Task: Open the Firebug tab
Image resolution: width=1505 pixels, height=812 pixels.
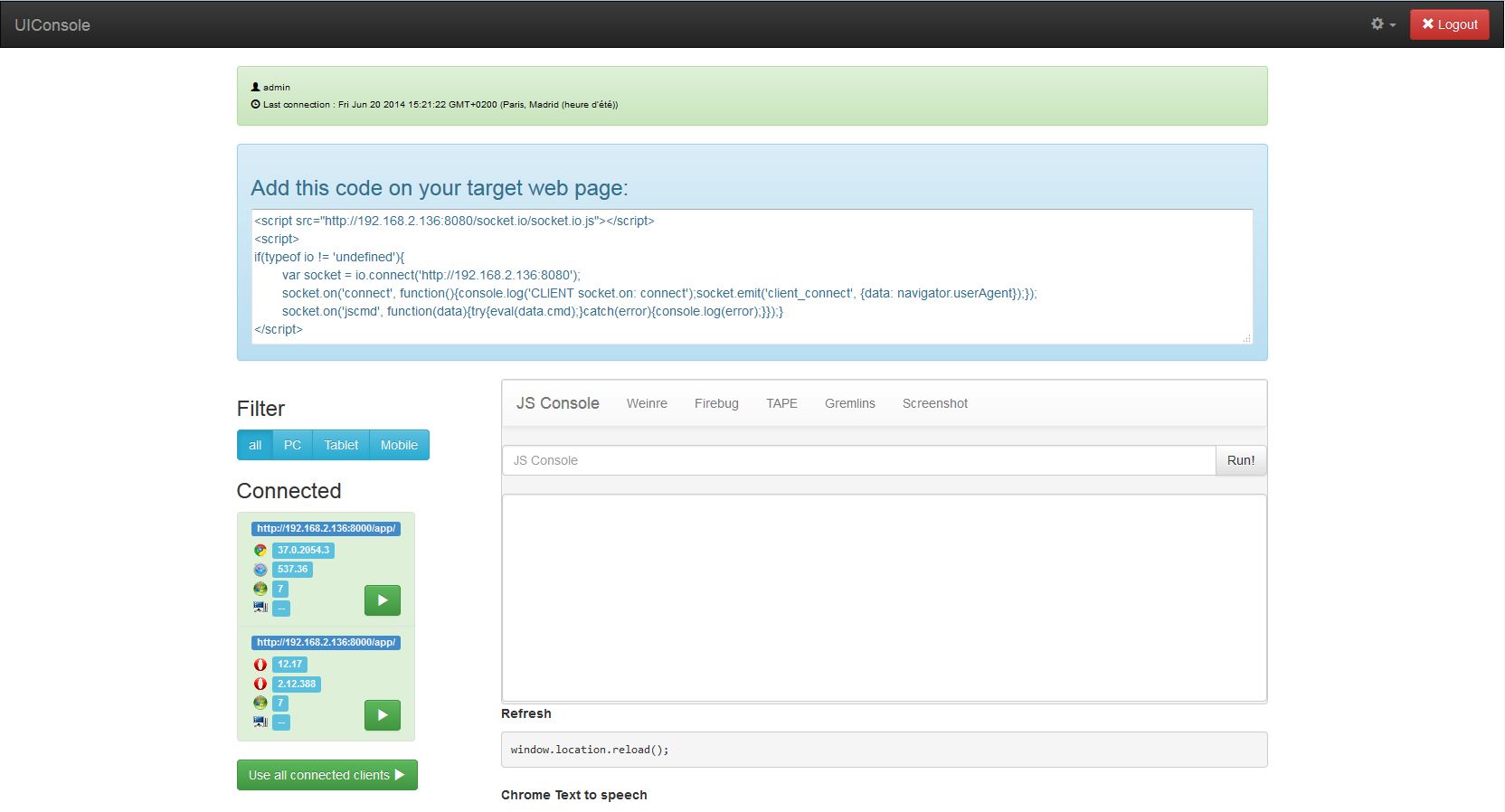Action: (x=716, y=403)
